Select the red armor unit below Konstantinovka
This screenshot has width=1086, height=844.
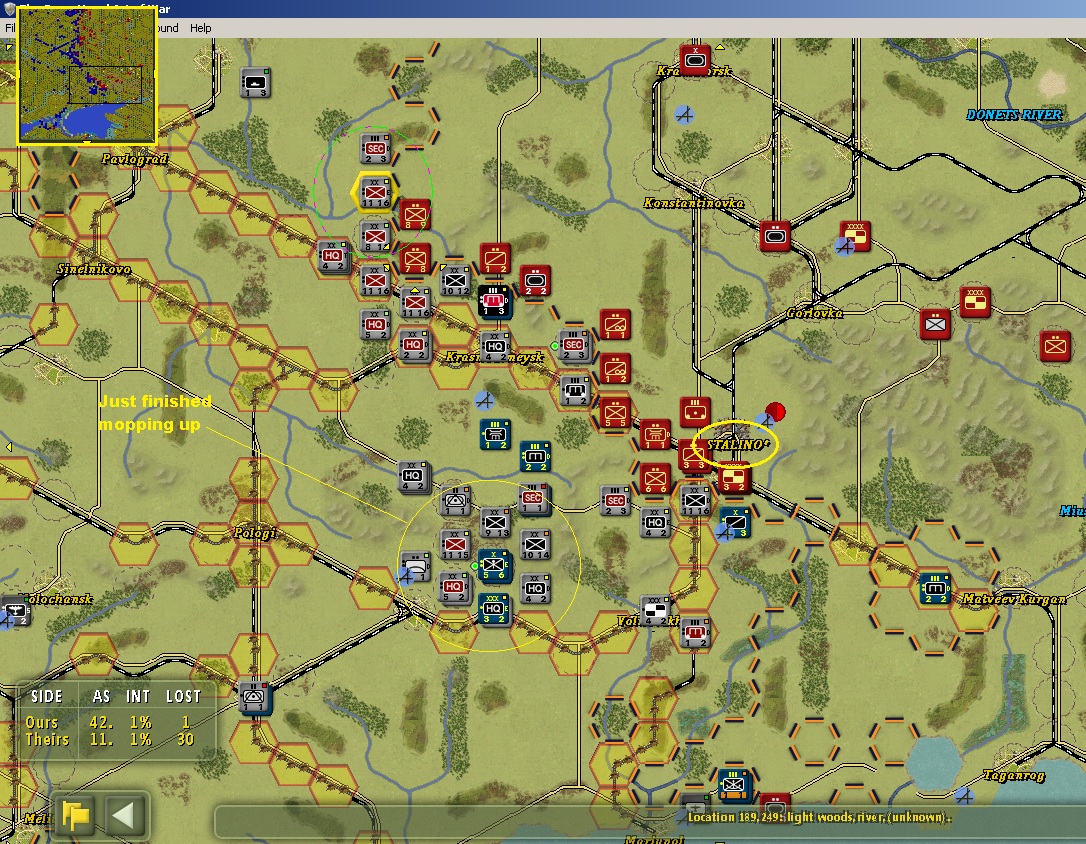click(774, 237)
